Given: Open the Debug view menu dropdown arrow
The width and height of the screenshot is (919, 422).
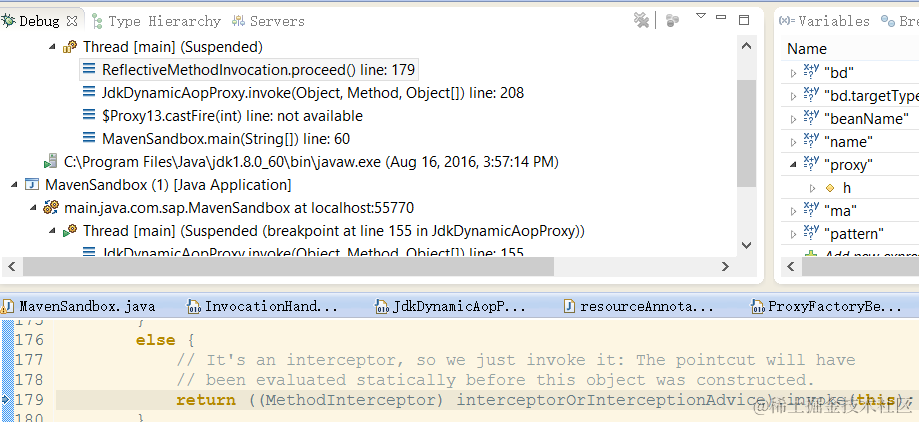Looking at the screenshot, I should coord(700,16).
